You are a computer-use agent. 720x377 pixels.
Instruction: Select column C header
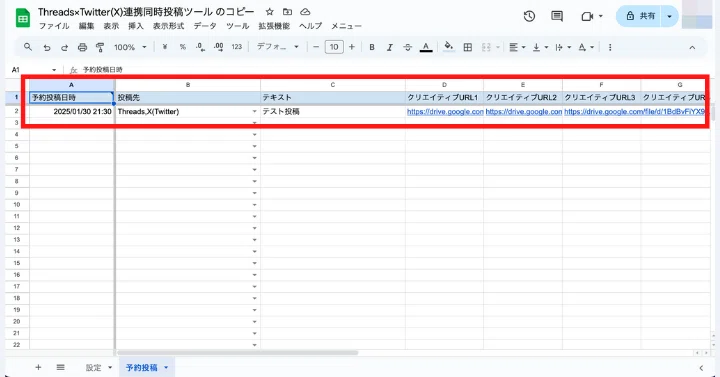click(x=333, y=85)
